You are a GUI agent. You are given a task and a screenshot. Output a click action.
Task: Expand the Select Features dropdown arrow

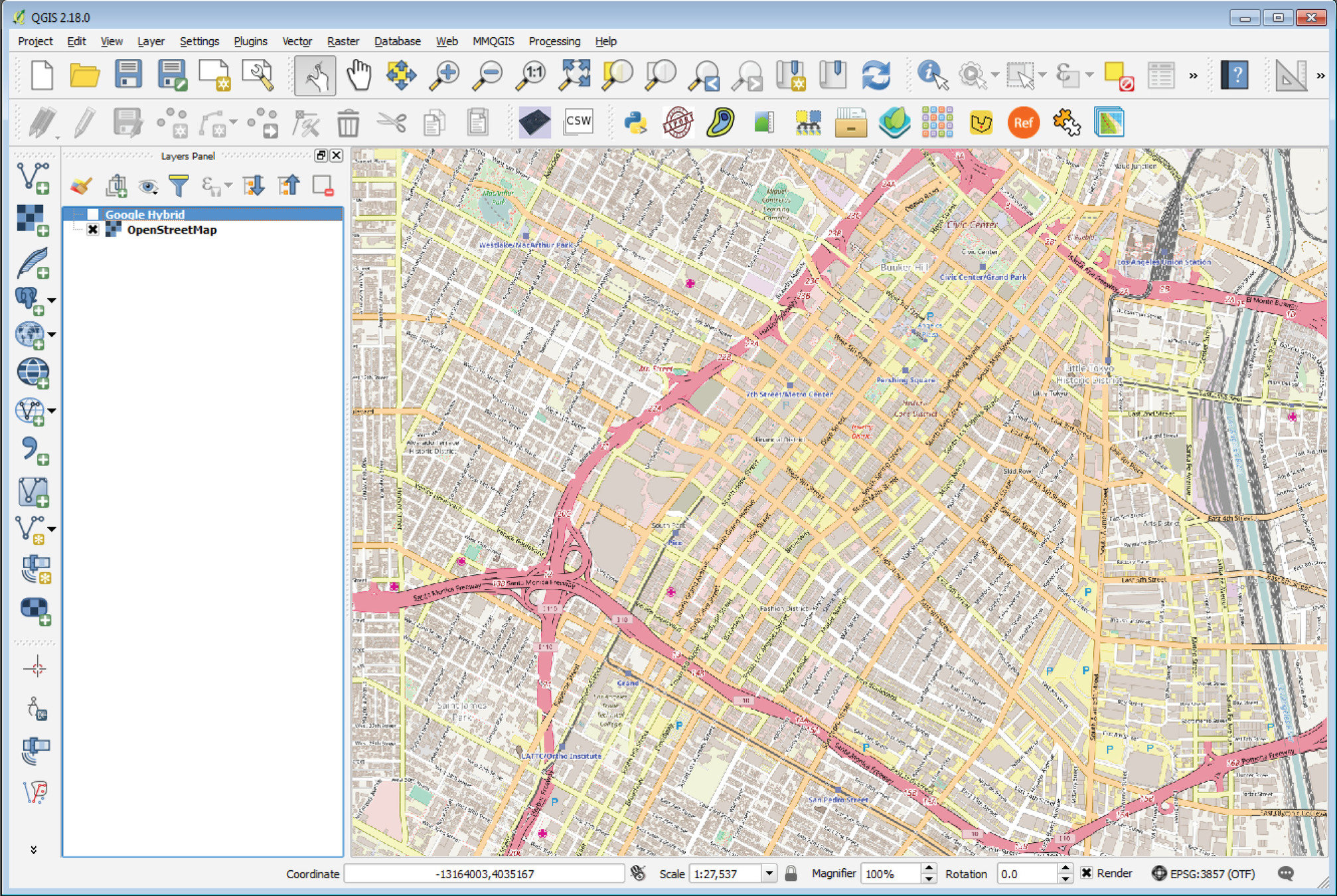pyautogui.click(x=1042, y=75)
